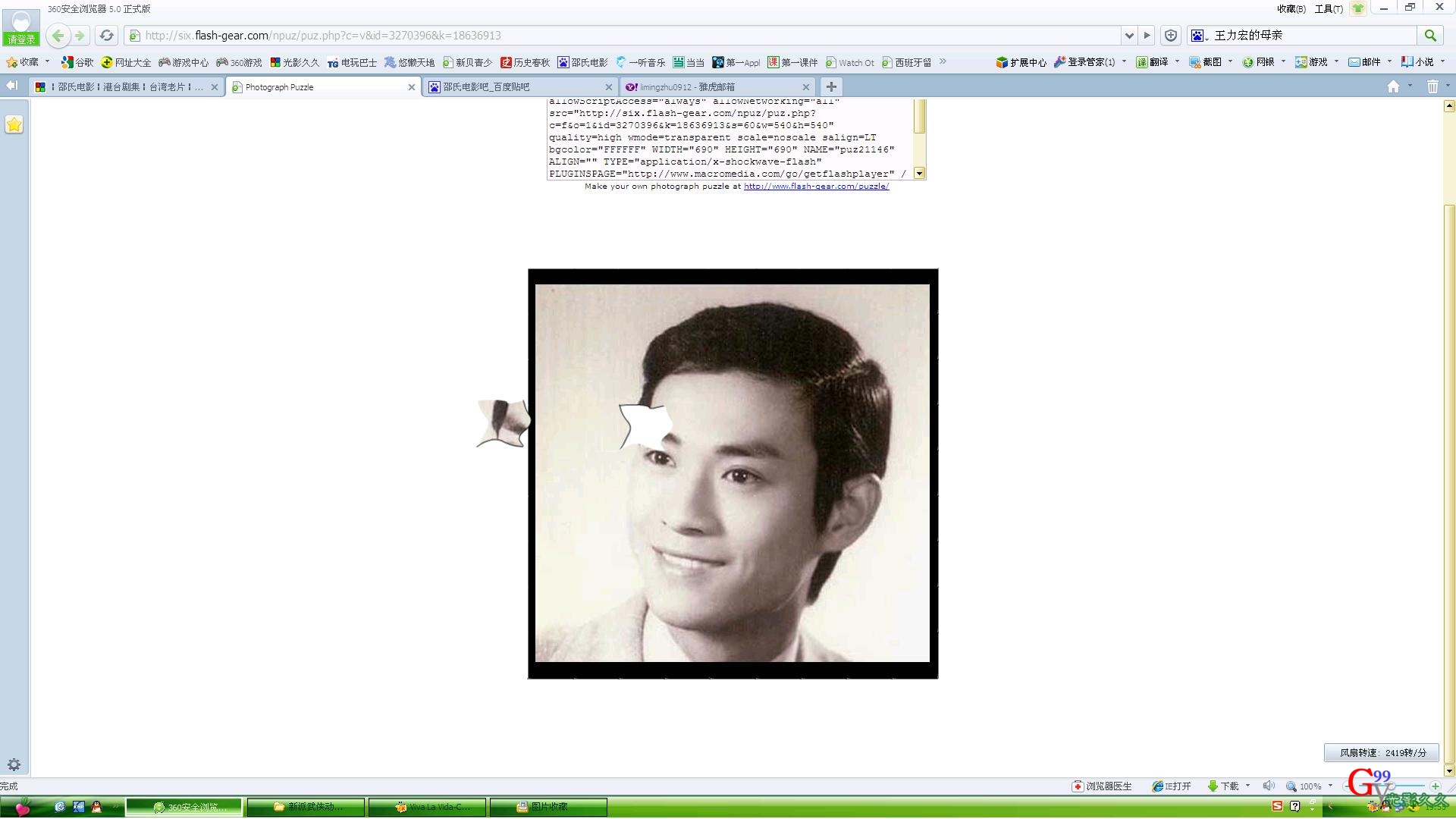Expand the address bar history dropdown
Screen dimensions: 1456x819
[x=1129, y=36]
